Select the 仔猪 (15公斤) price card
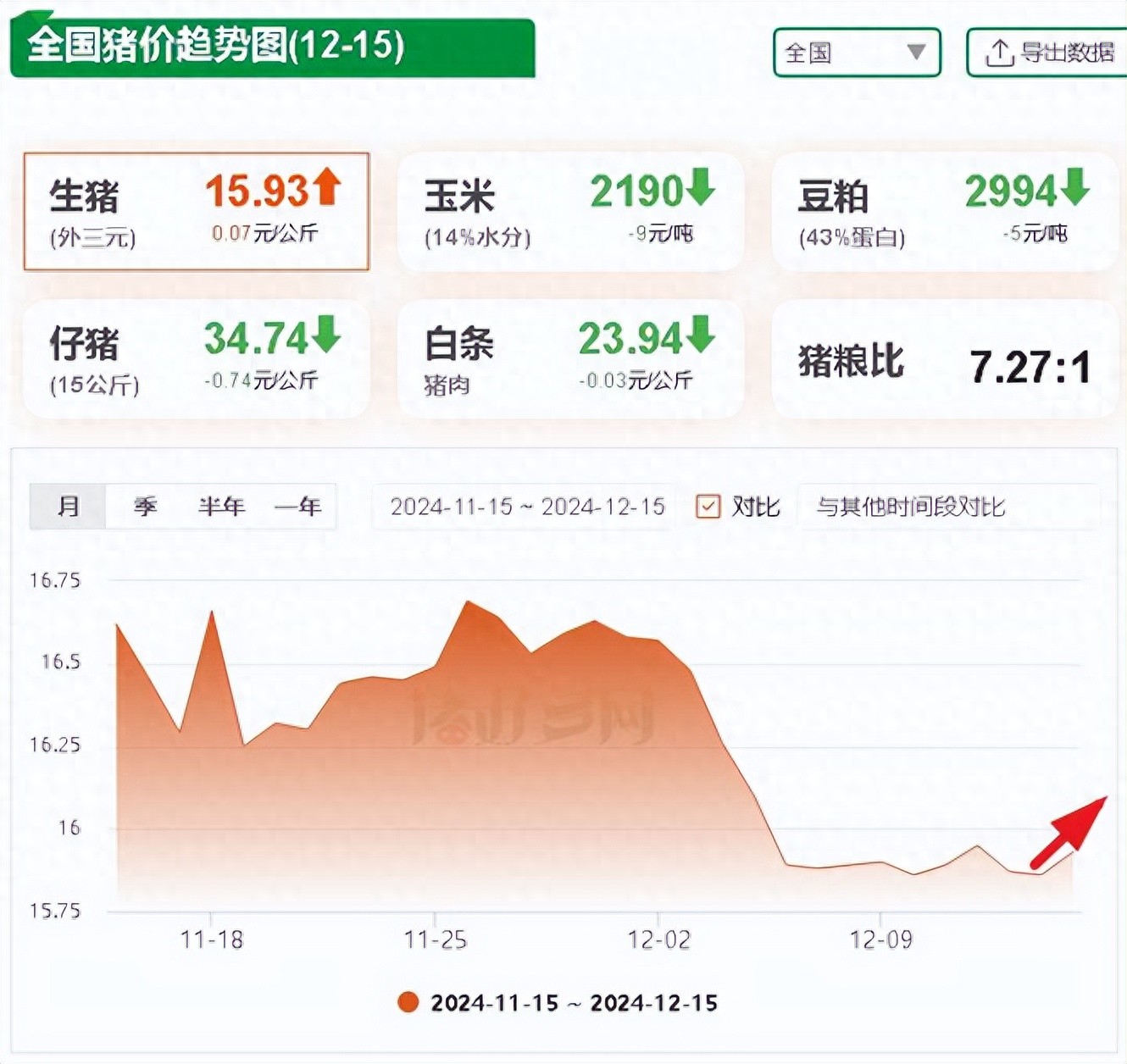1127x1064 pixels. click(197, 359)
